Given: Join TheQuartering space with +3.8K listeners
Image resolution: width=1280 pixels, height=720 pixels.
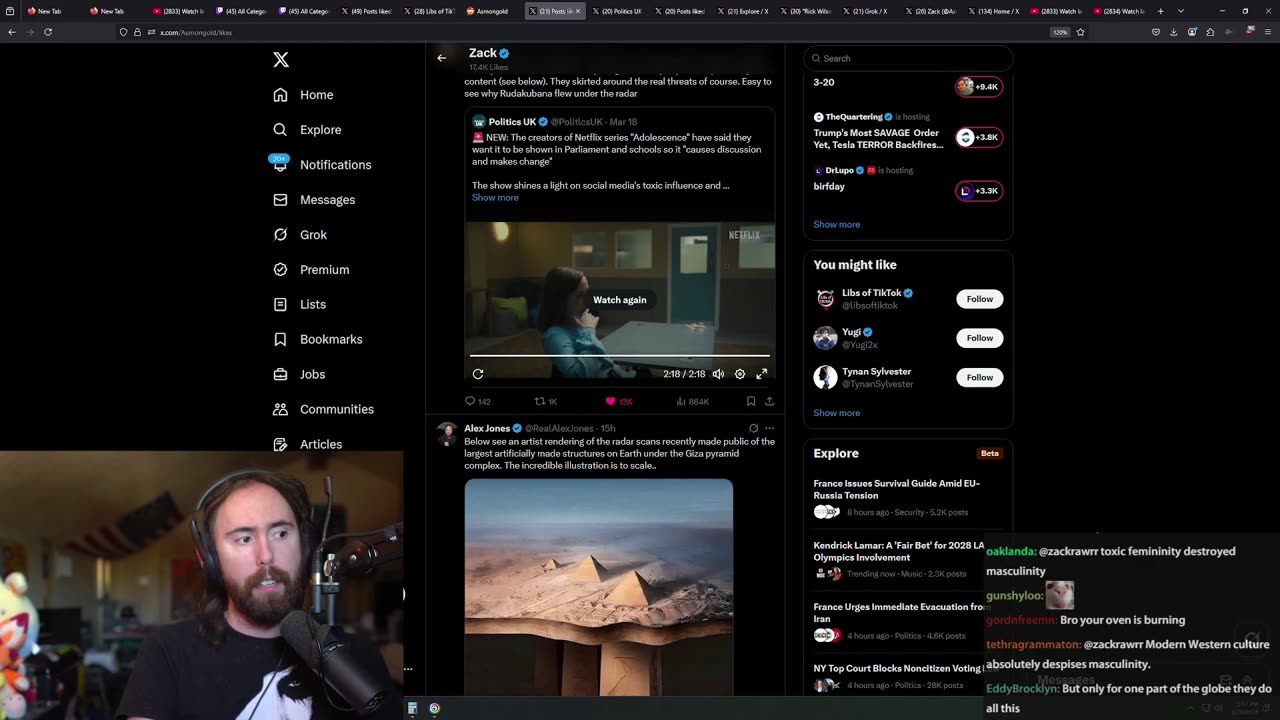Looking at the screenshot, I should [979, 137].
